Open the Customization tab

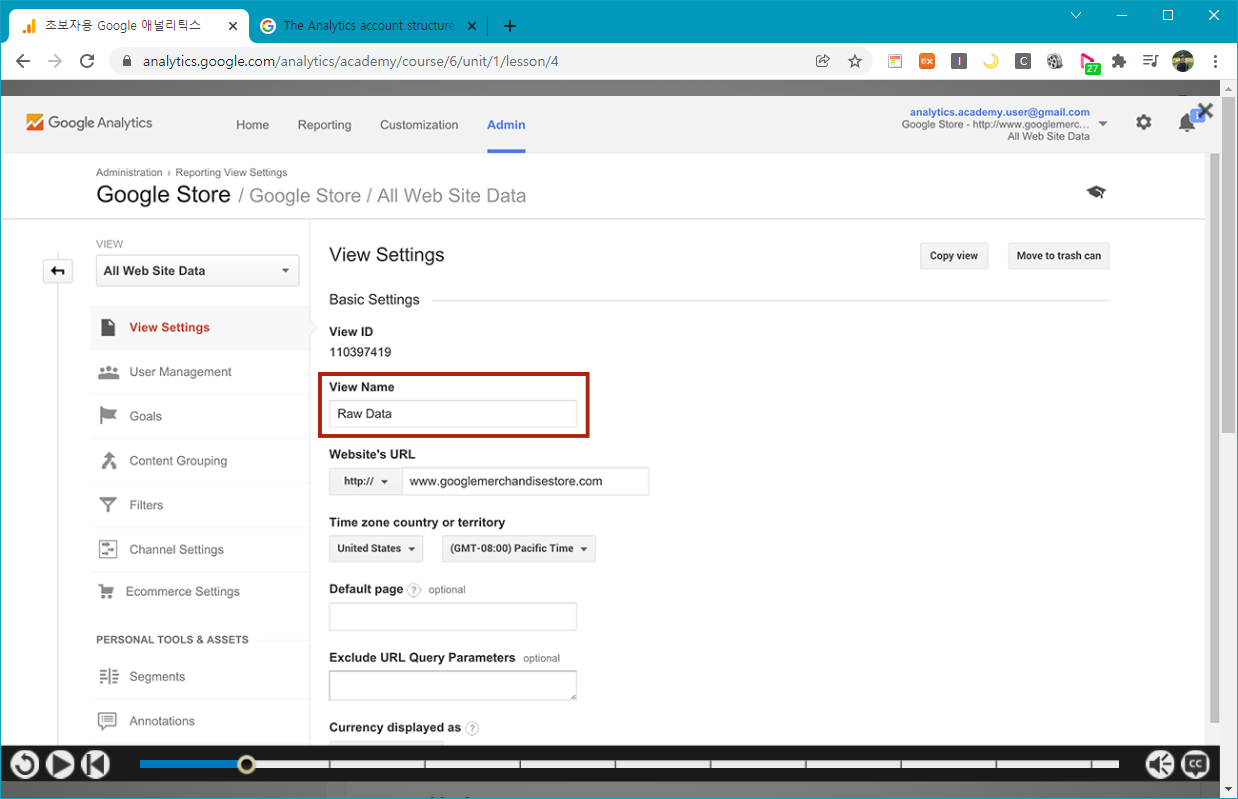click(x=419, y=125)
